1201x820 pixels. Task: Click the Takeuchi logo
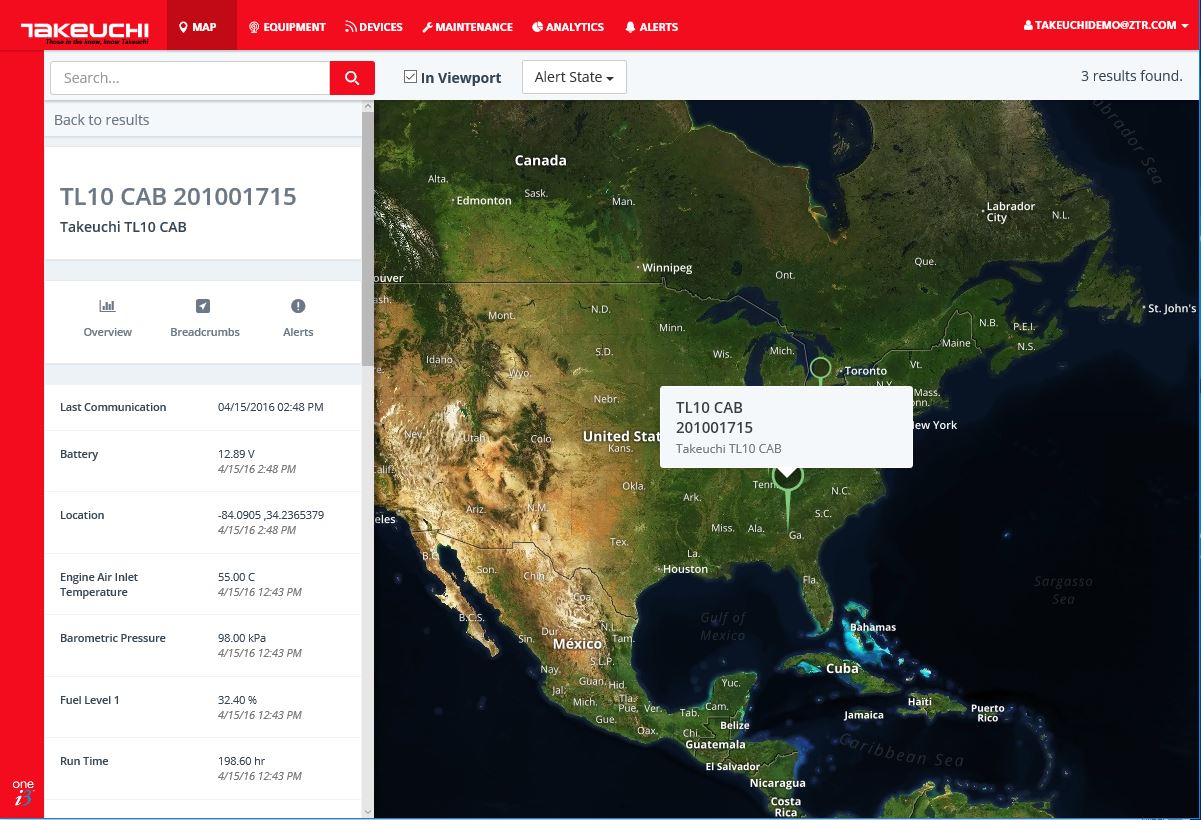[x=85, y=30]
